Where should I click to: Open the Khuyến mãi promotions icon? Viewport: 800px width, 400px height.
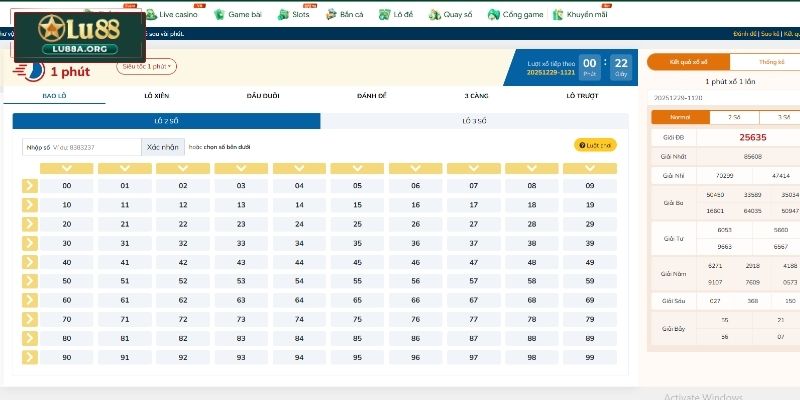coord(558,15)
